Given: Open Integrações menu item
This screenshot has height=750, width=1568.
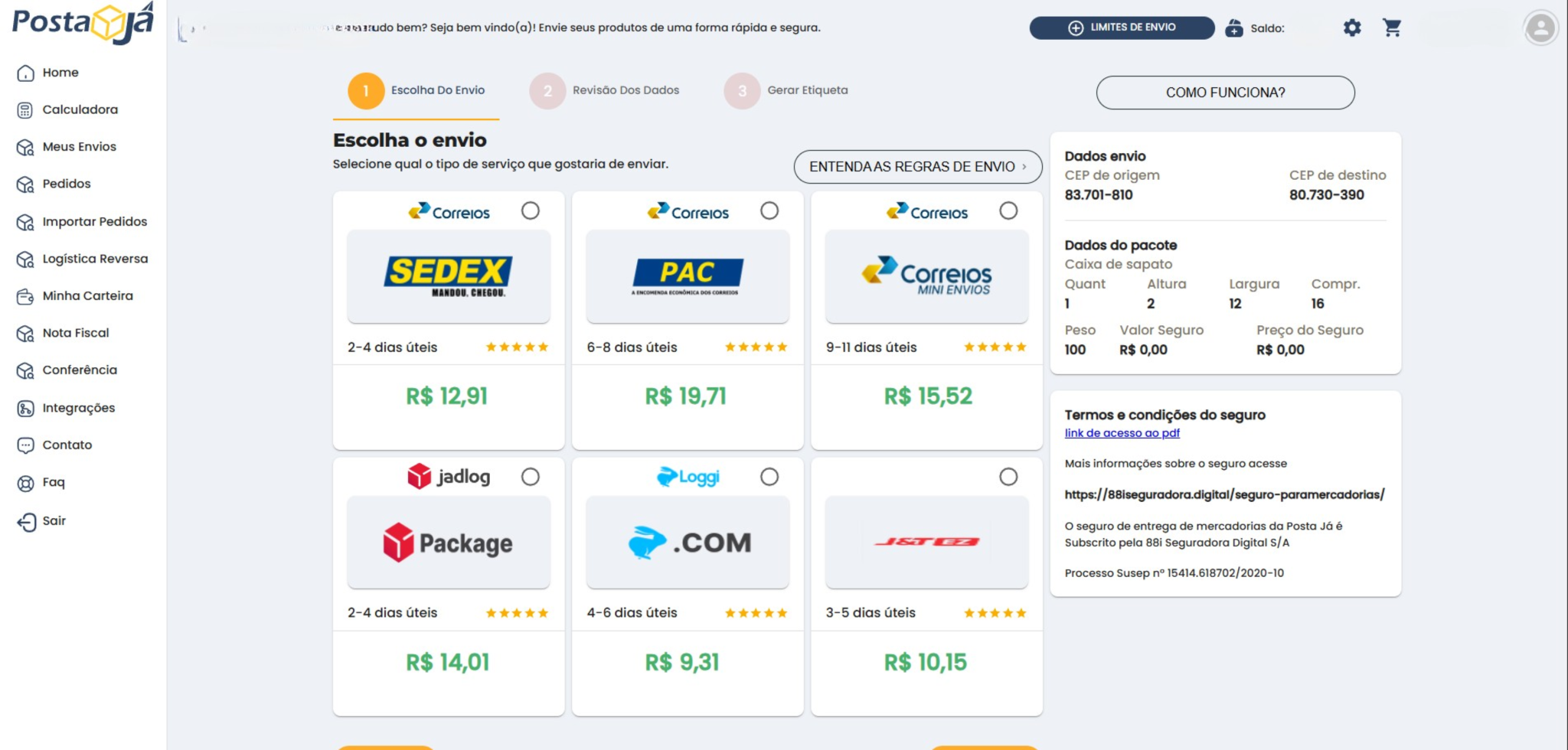Looking at the screenshot, I should click(x=79, y=408).
